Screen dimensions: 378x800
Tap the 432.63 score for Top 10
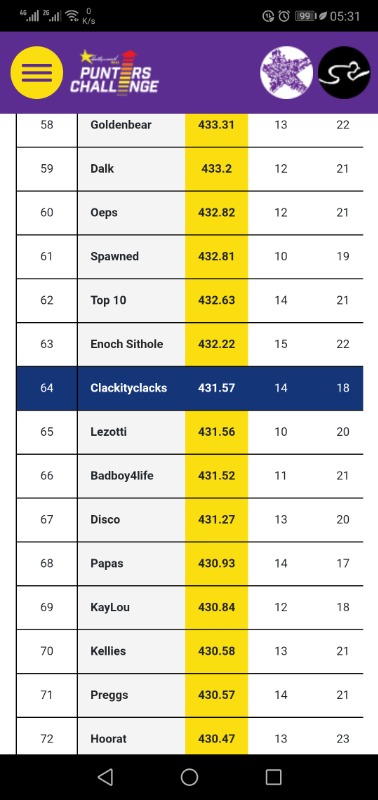pyautogui.click(x=216, y=301)
